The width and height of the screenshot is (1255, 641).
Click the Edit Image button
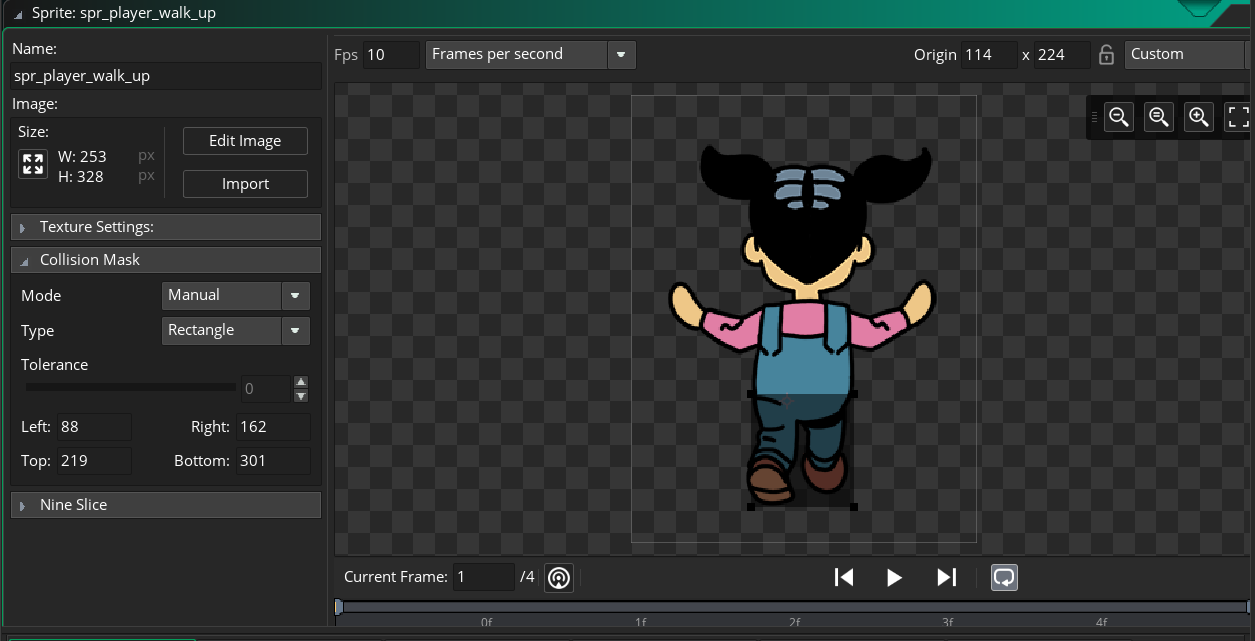(245, 141)
